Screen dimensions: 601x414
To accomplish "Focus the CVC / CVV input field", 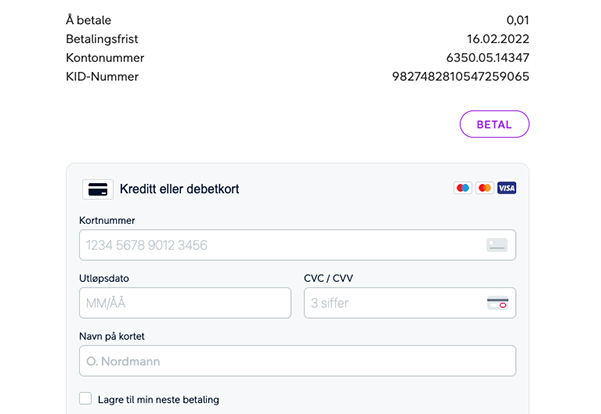I will (410, 303).
